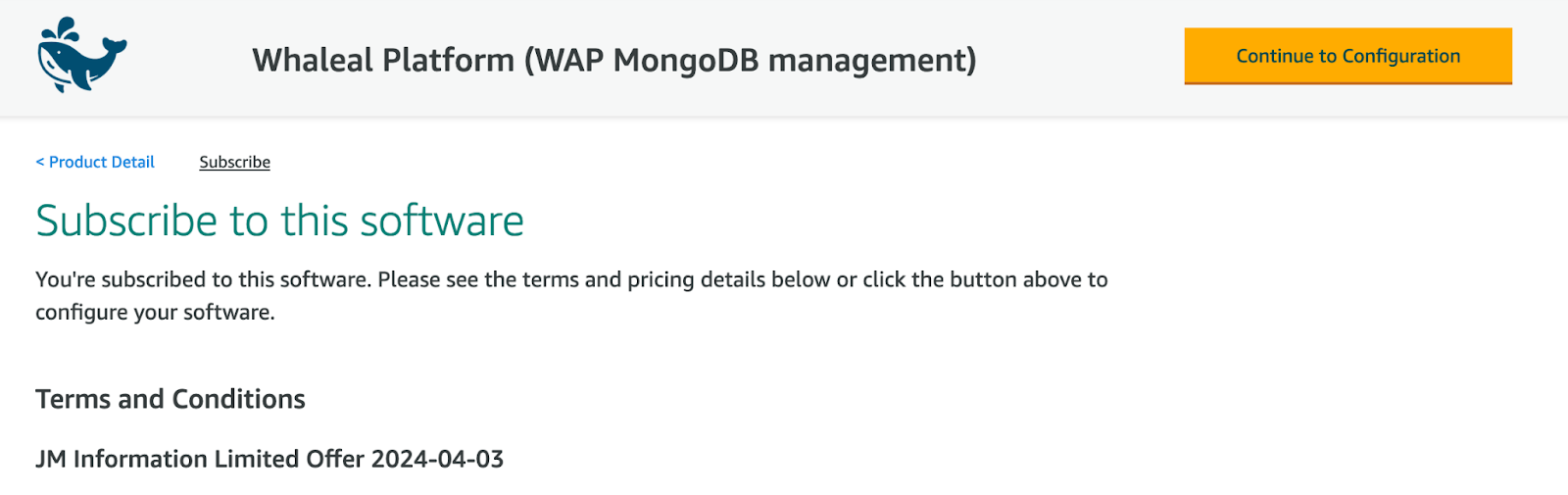1568x495 pixels.
Task: Click the Terms and Conditions heading
Action: point(171,399)
